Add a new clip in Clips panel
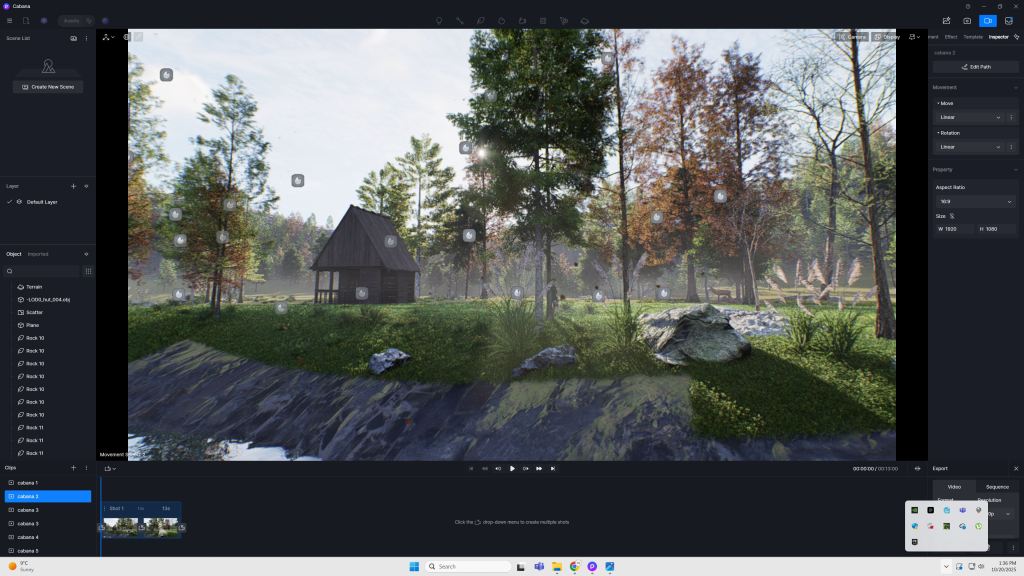Screen dimensions: 1024x576 73,467
